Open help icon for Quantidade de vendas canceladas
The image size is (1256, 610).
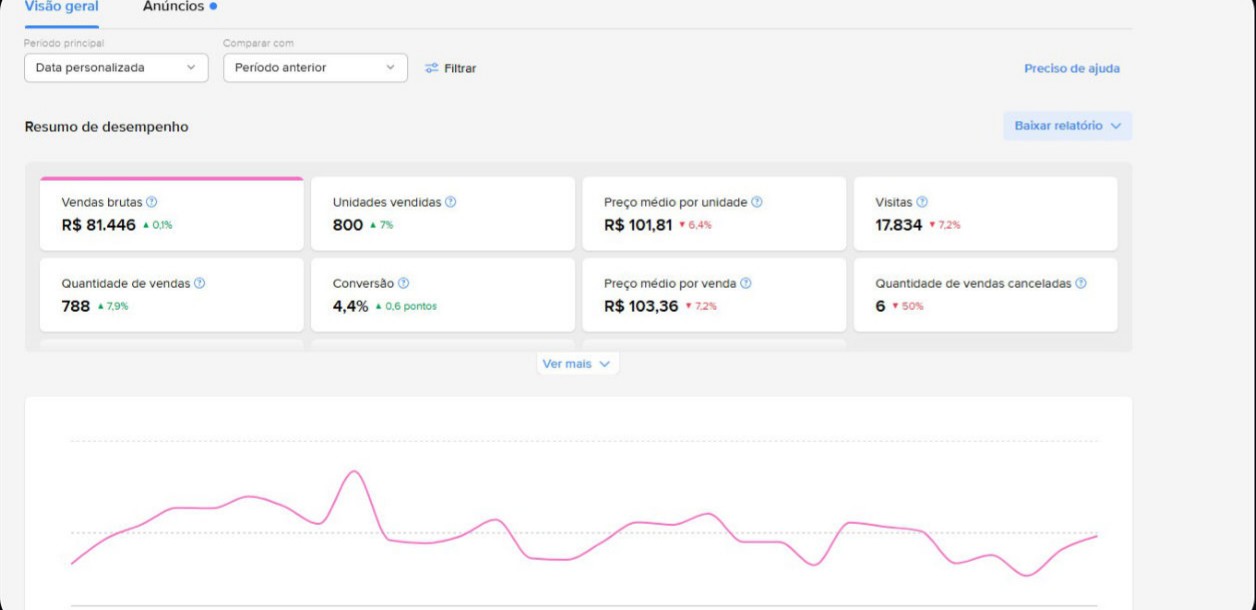coord(1081,283)
